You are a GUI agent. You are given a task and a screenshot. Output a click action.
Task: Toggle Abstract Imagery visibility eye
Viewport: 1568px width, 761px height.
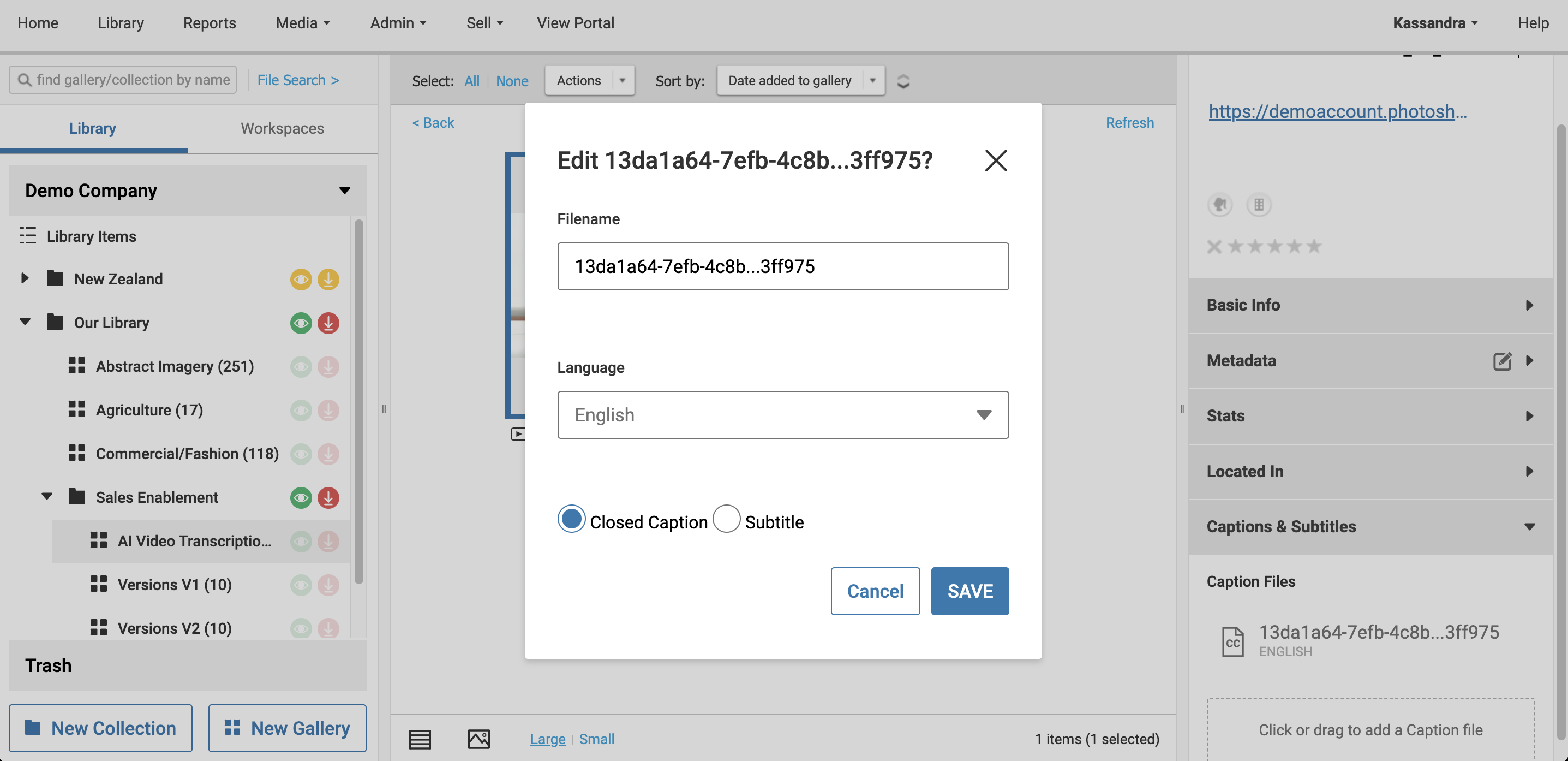[x=301, y=367]
